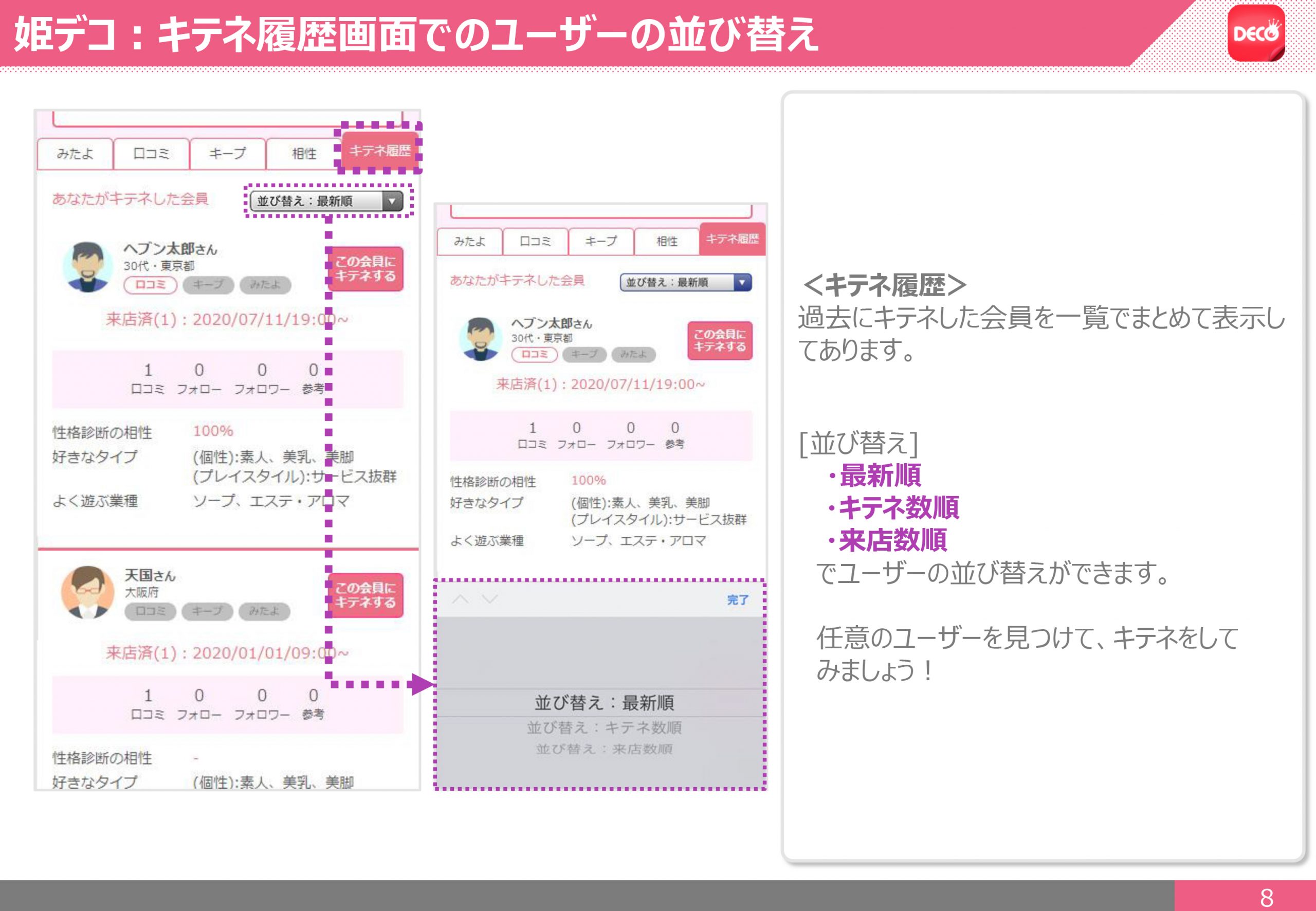Viewport: 1316px width, 911px height.
Task: Toggle キープ tag under ヘブン太郎 in left screenshot
Action: click(x=208, y=284)
